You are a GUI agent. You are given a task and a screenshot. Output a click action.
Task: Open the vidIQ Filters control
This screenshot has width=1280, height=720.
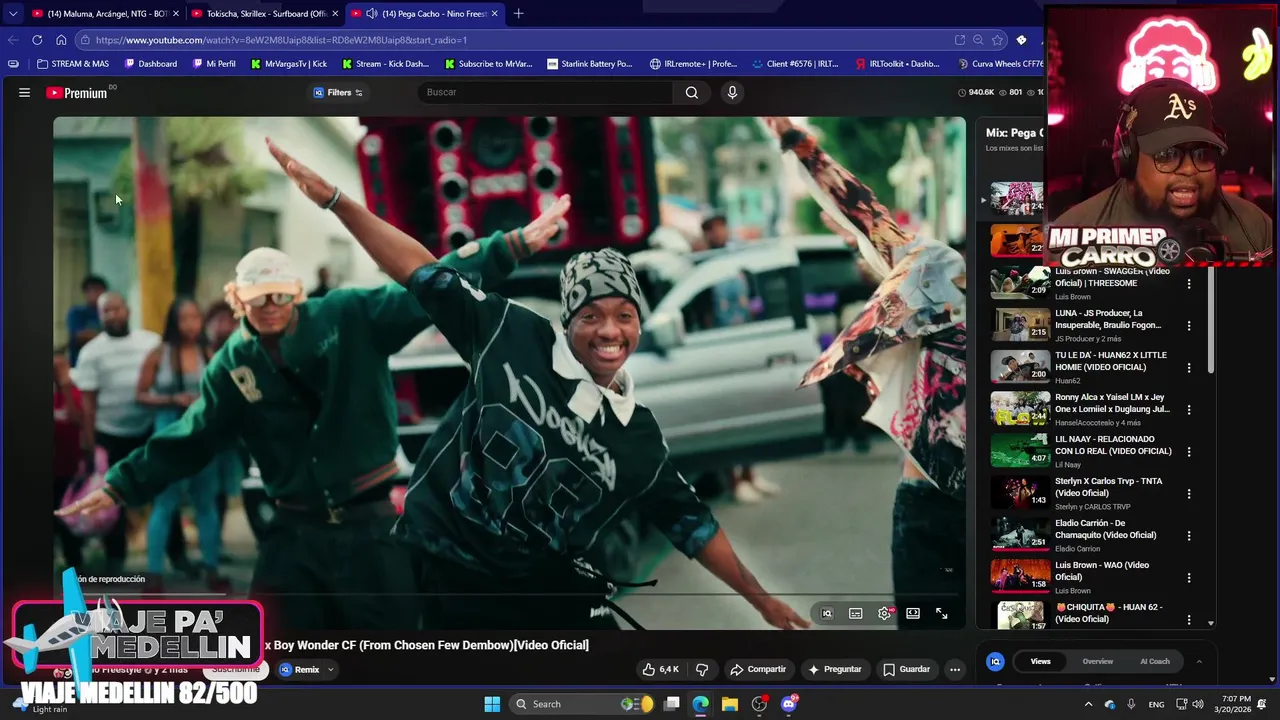tap(338, 93)
